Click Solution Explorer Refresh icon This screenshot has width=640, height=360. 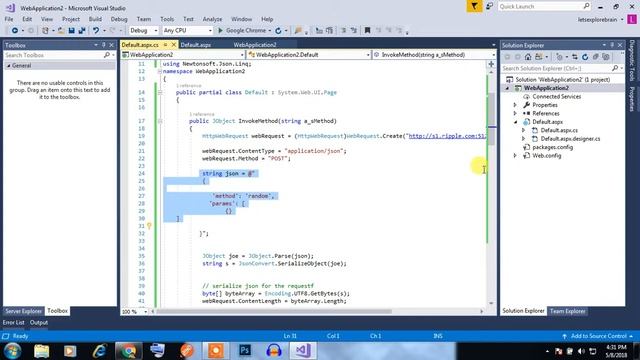(585, 57)
